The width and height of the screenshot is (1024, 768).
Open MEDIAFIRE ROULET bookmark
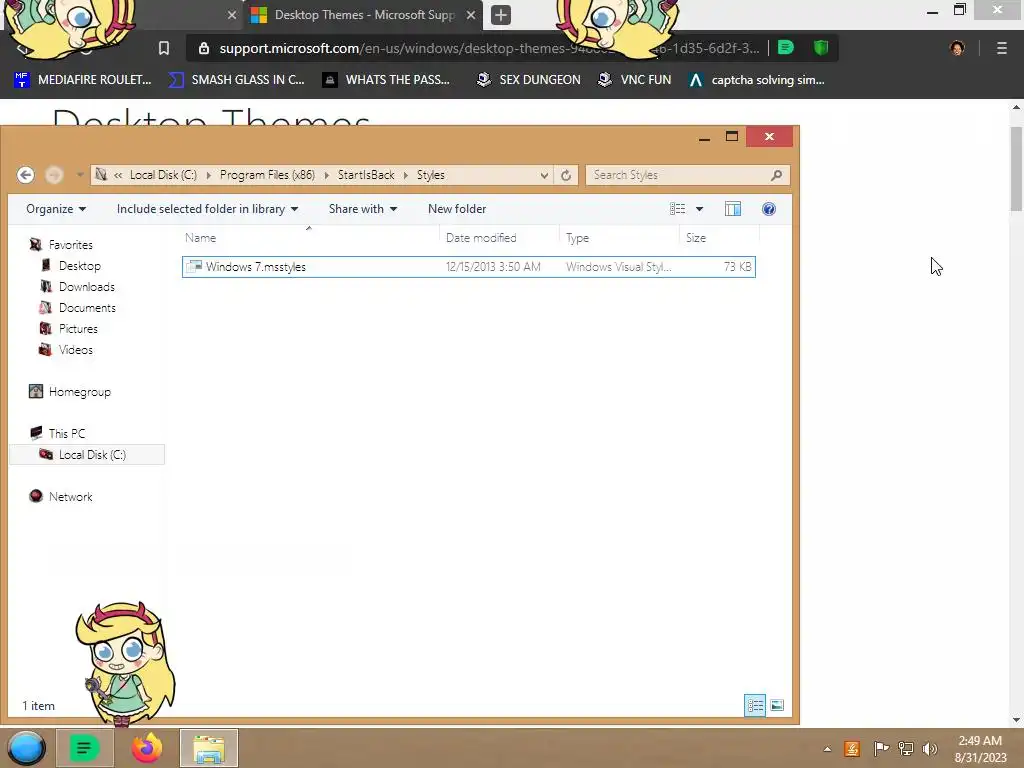[83, 80]
